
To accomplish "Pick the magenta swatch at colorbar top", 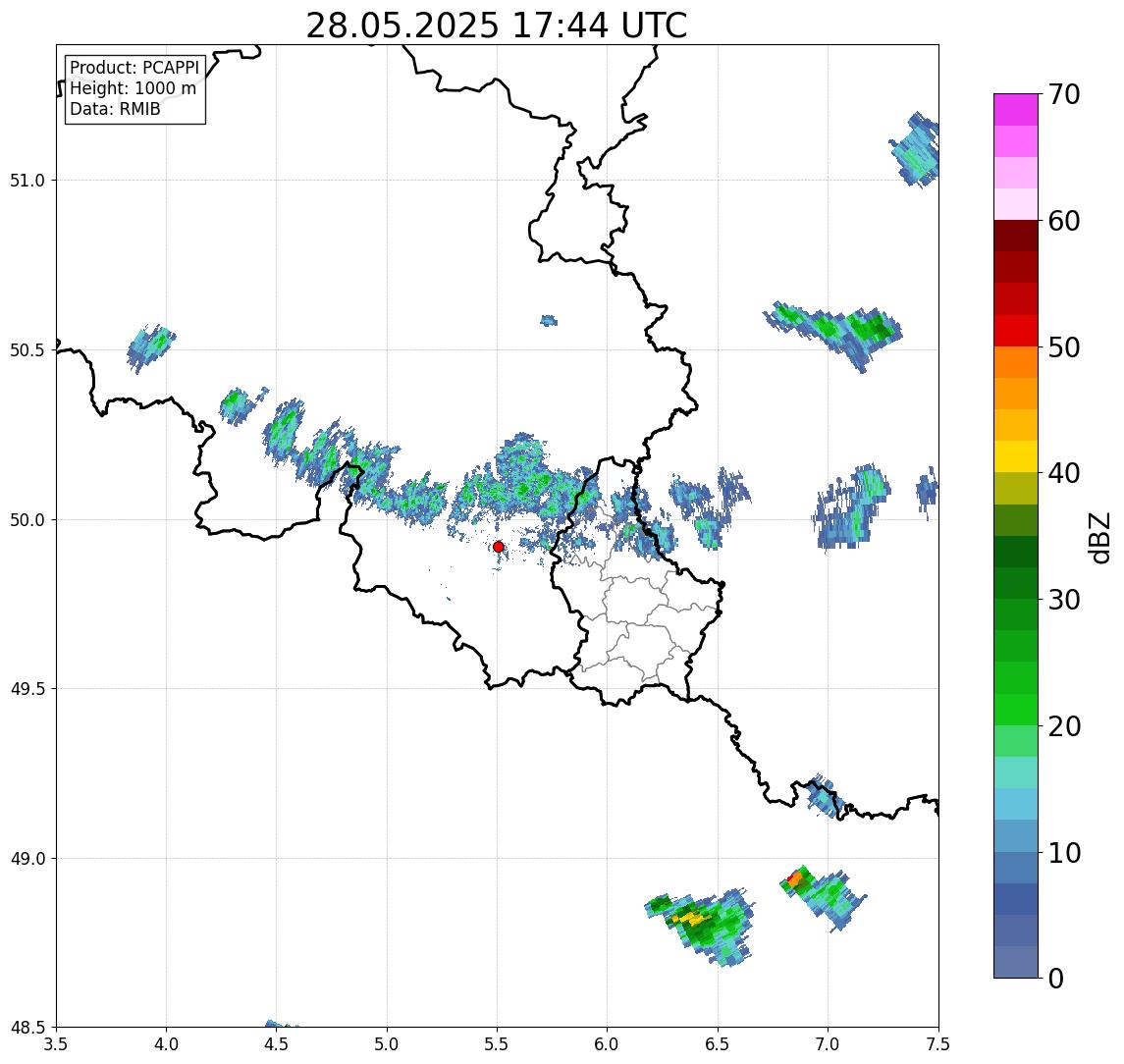I will pos(1016,110).
